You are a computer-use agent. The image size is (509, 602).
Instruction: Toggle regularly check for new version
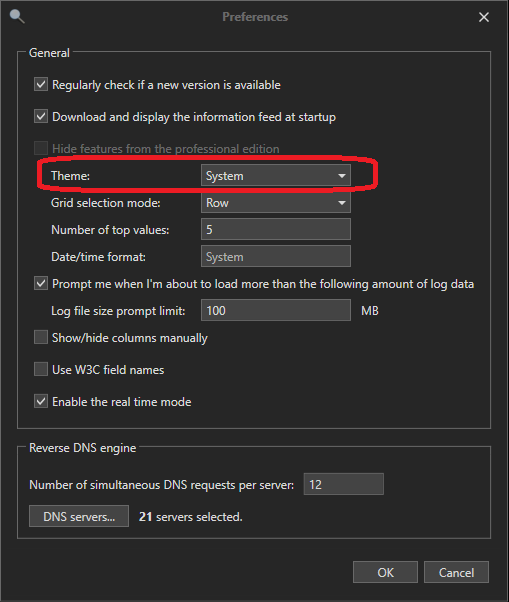(41, 84)
